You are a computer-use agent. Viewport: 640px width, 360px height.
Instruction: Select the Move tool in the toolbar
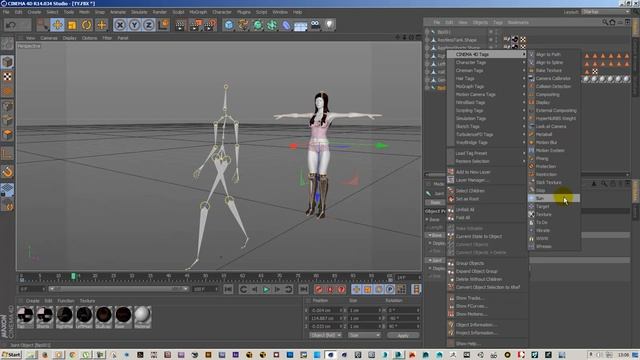tap(58, 25)
